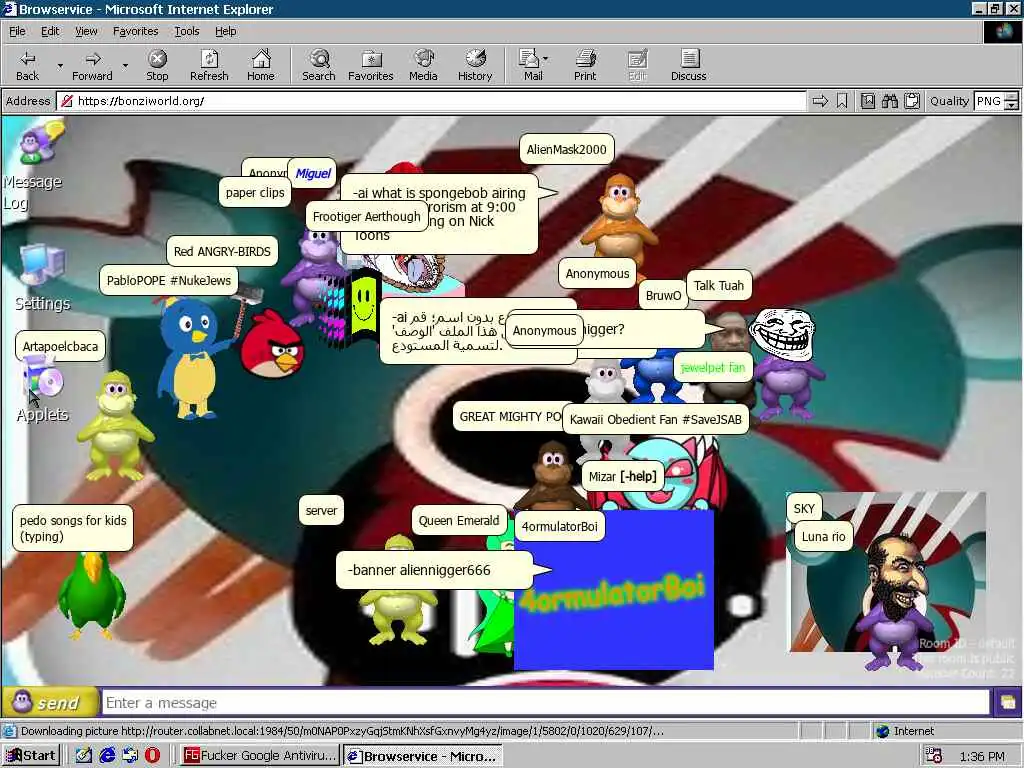The image size is (1024, 768).
Task: Open the Search toolbar button
Action: (319, 65)
